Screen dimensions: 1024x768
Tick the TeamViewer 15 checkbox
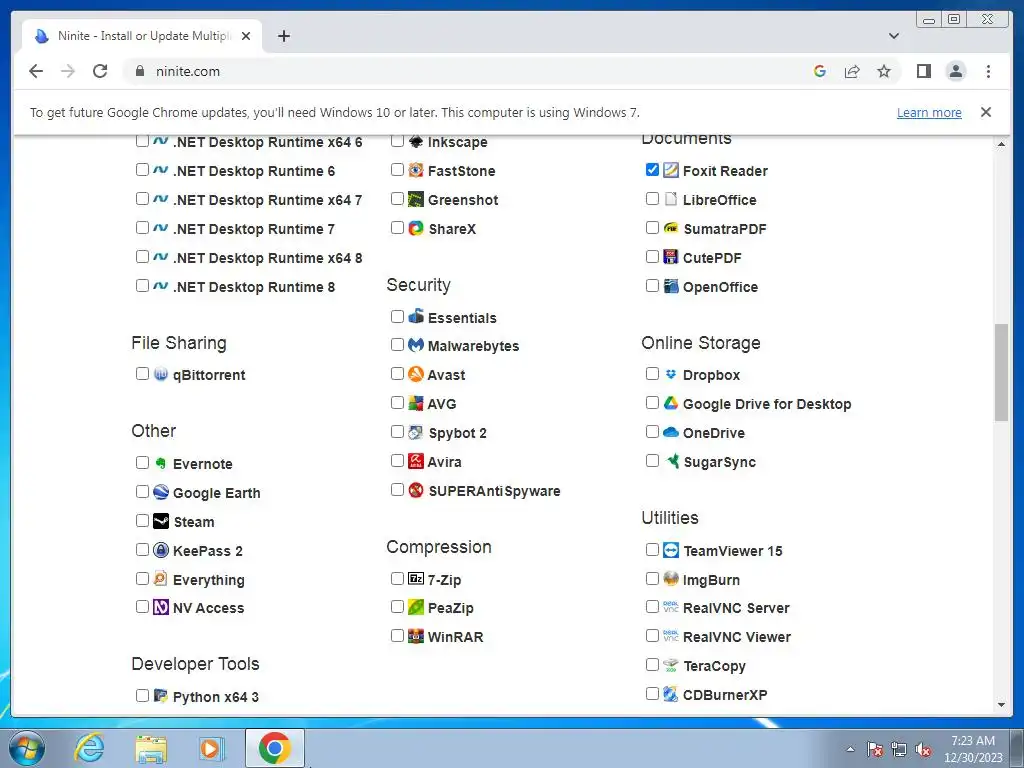point(652,549)
